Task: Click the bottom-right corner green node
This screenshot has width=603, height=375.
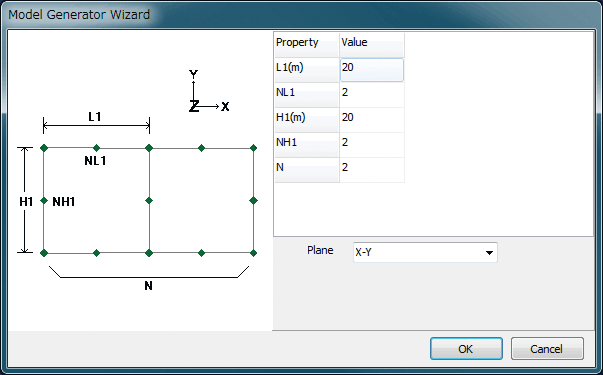Action: 253,253
